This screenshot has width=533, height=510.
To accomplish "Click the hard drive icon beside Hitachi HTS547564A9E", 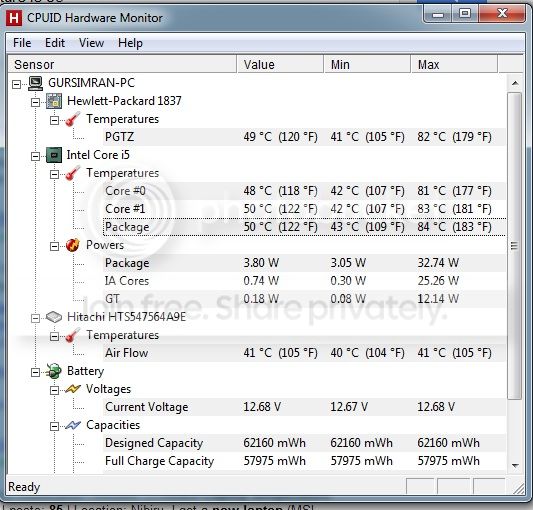I will pos(54,317).
